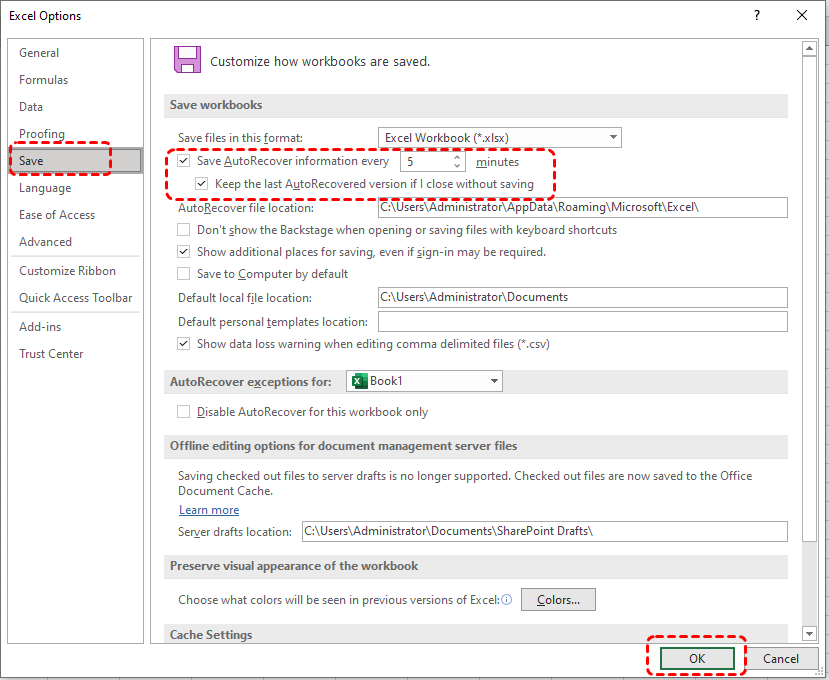
Task: Uncheck Keep the last AutoRecovered version
Action: (x=202, y=184)
